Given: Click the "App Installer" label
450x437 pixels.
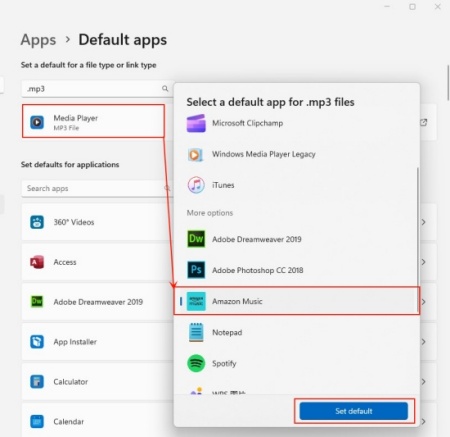Looking at the screenshot, I should [x=75, y=342].
